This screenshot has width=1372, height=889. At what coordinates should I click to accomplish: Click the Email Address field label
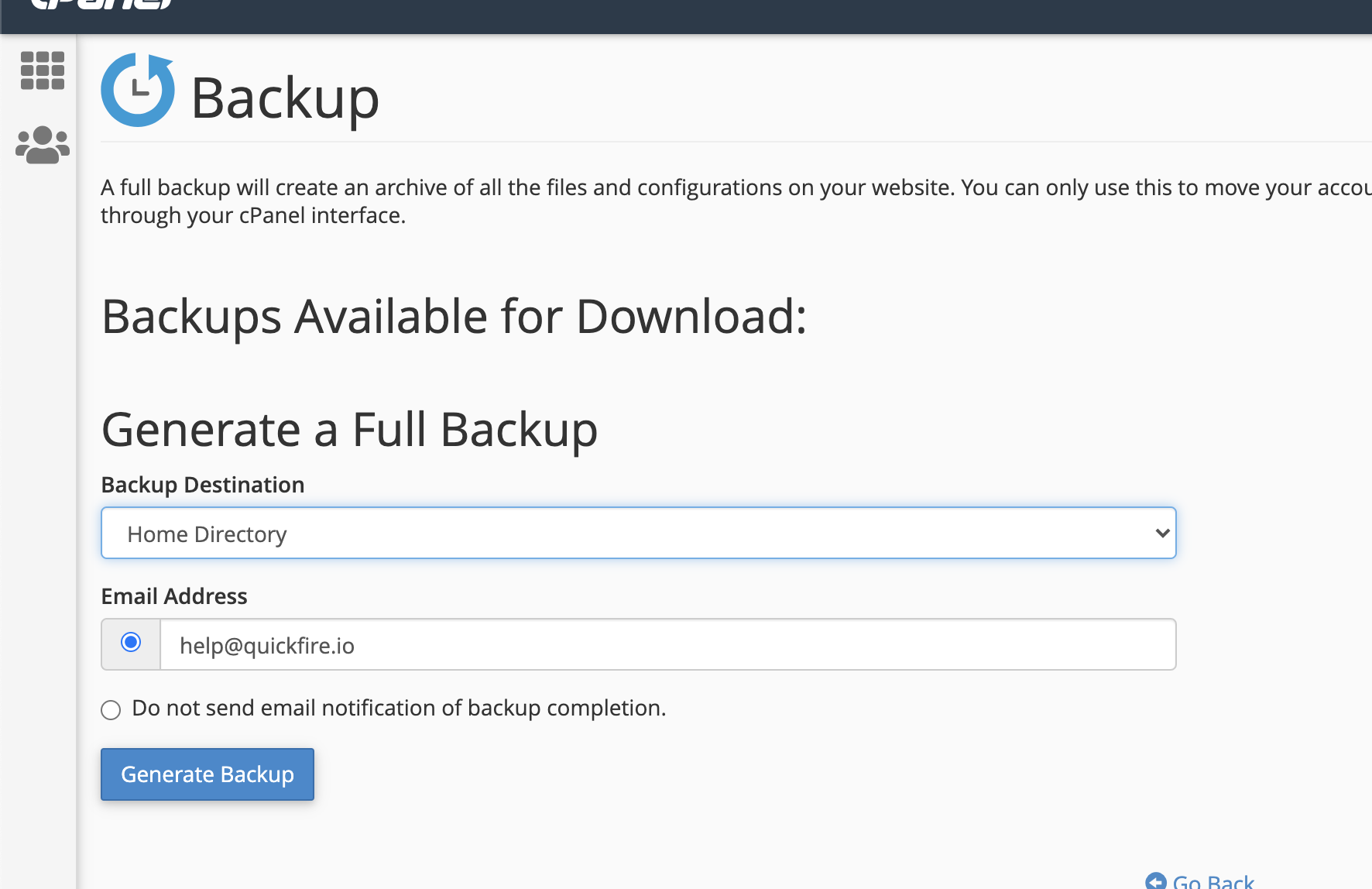[x=174, y=596]
